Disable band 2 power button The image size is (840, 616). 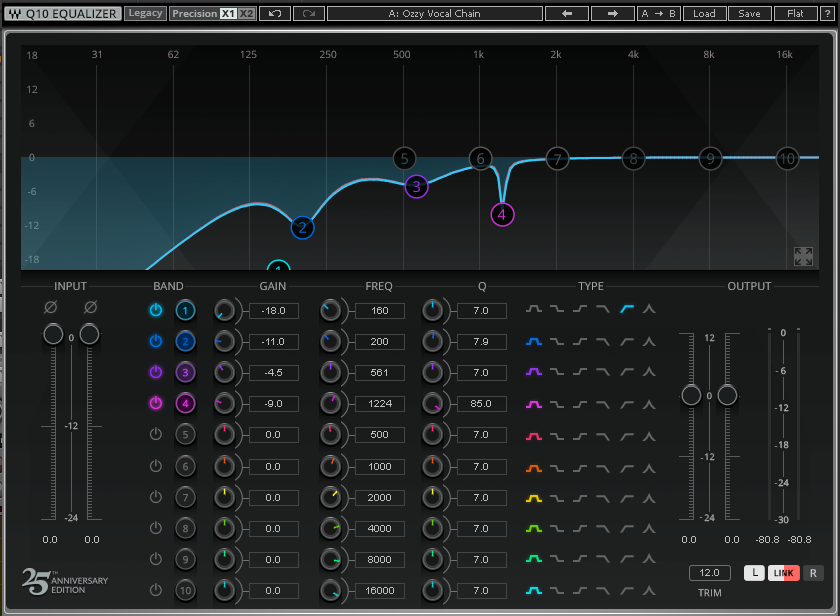click(x=156, y=341)
